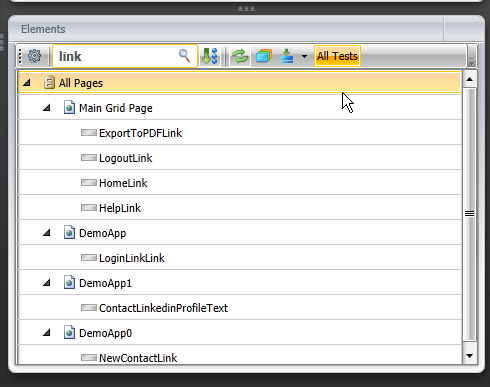Image resolution: width=490 pixels, height=387 pixels.
Task: Select the HomeLink element
Action: point(239,183)
